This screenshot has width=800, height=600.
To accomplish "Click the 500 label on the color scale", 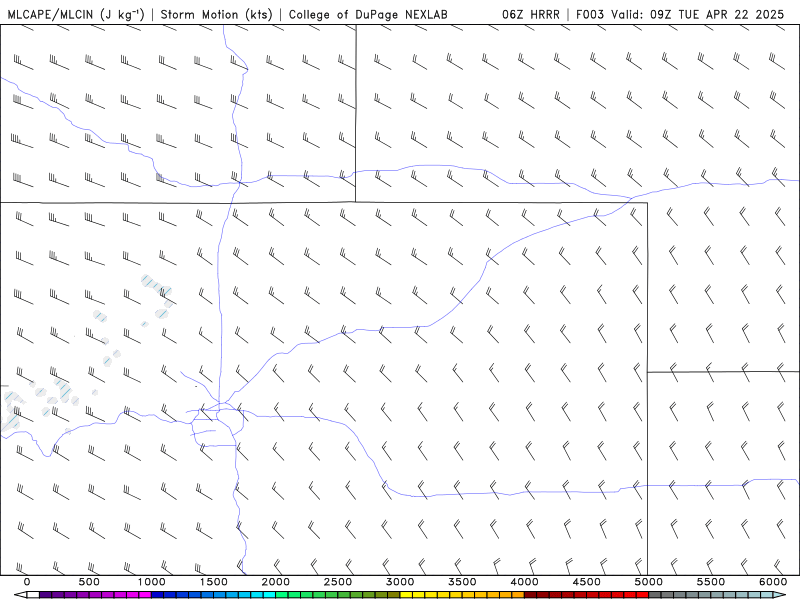I will (x=89, y=582).
